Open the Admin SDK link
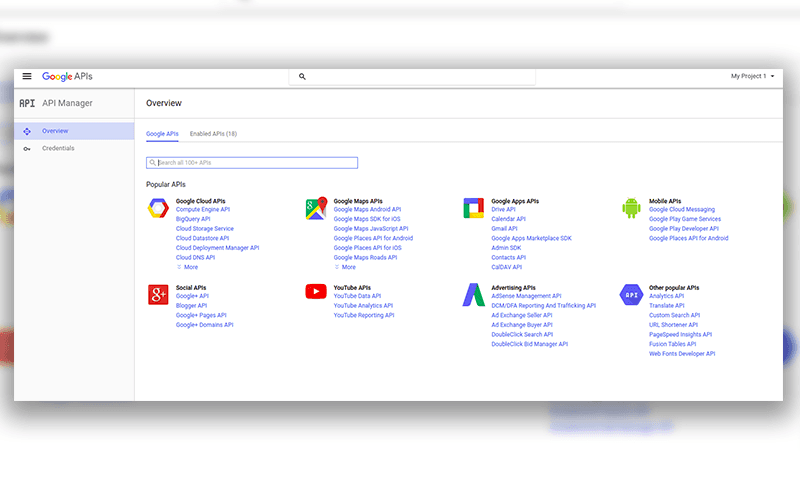This screenshot has height=499, width=800. 507,248
